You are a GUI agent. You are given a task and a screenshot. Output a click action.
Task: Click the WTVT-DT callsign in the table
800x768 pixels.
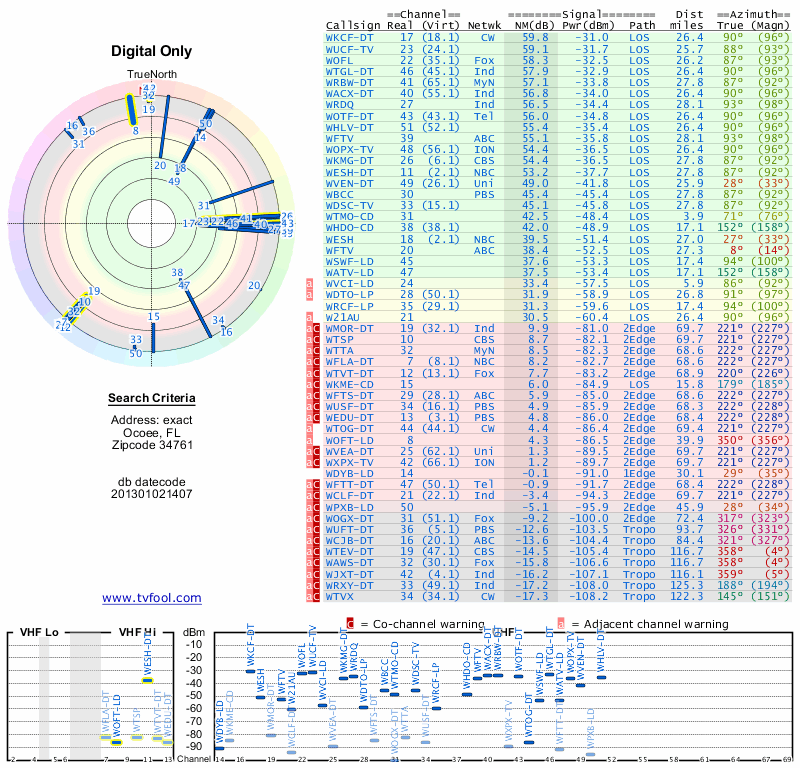[x=349, y=374]
